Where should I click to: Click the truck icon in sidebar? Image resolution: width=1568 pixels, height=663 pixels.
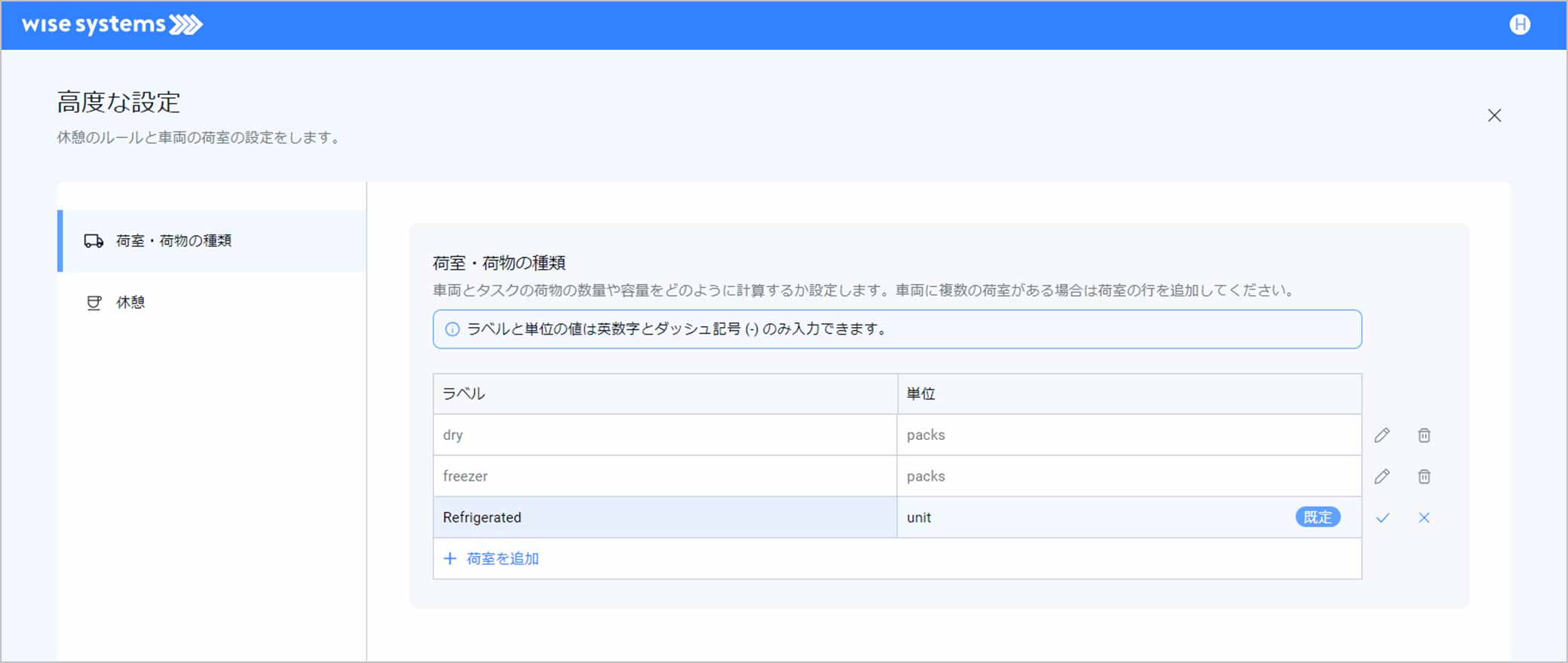pyautogui.click(x=93, y=241)
